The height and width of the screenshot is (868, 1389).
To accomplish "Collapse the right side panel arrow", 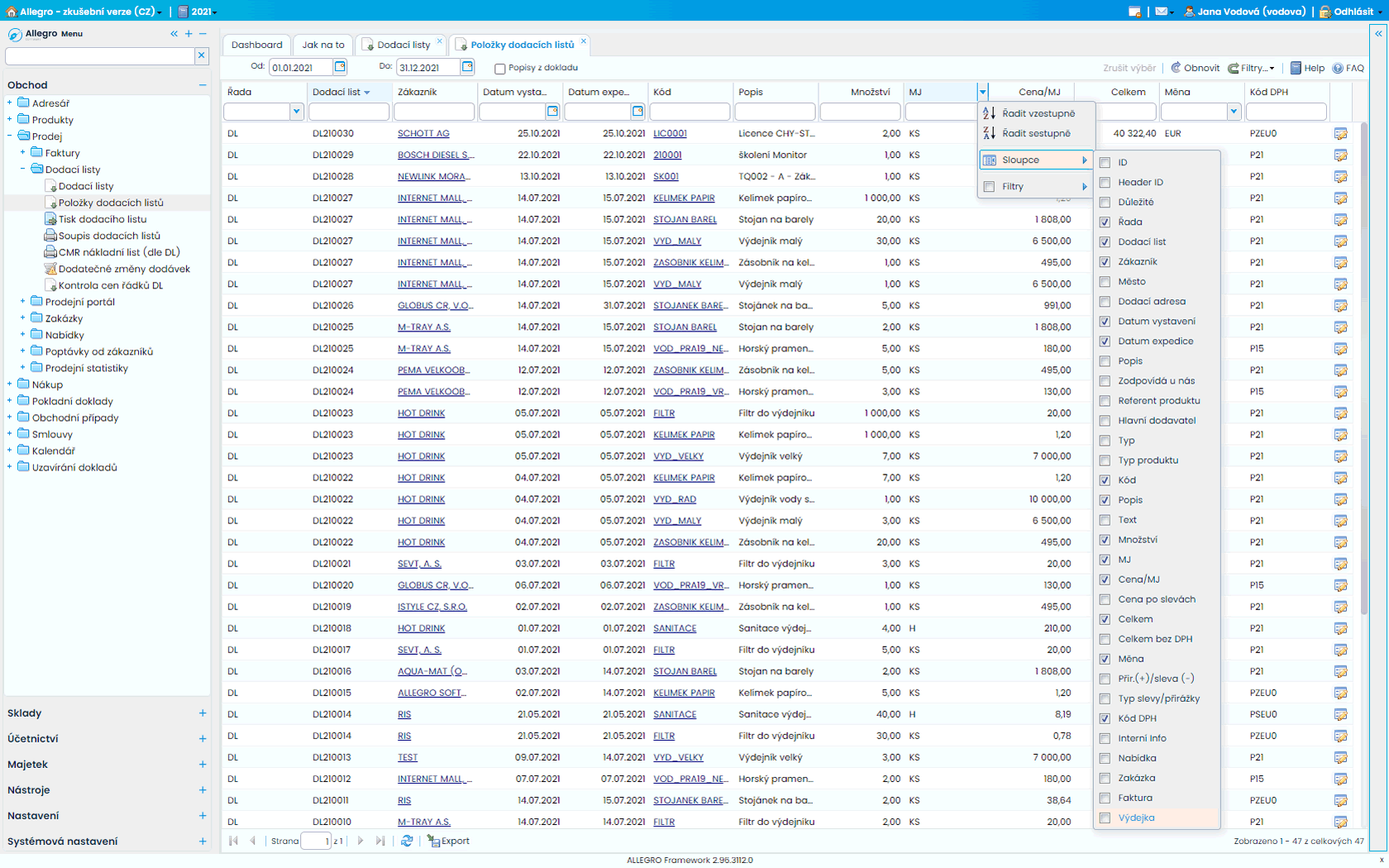I will [1378, 34].
